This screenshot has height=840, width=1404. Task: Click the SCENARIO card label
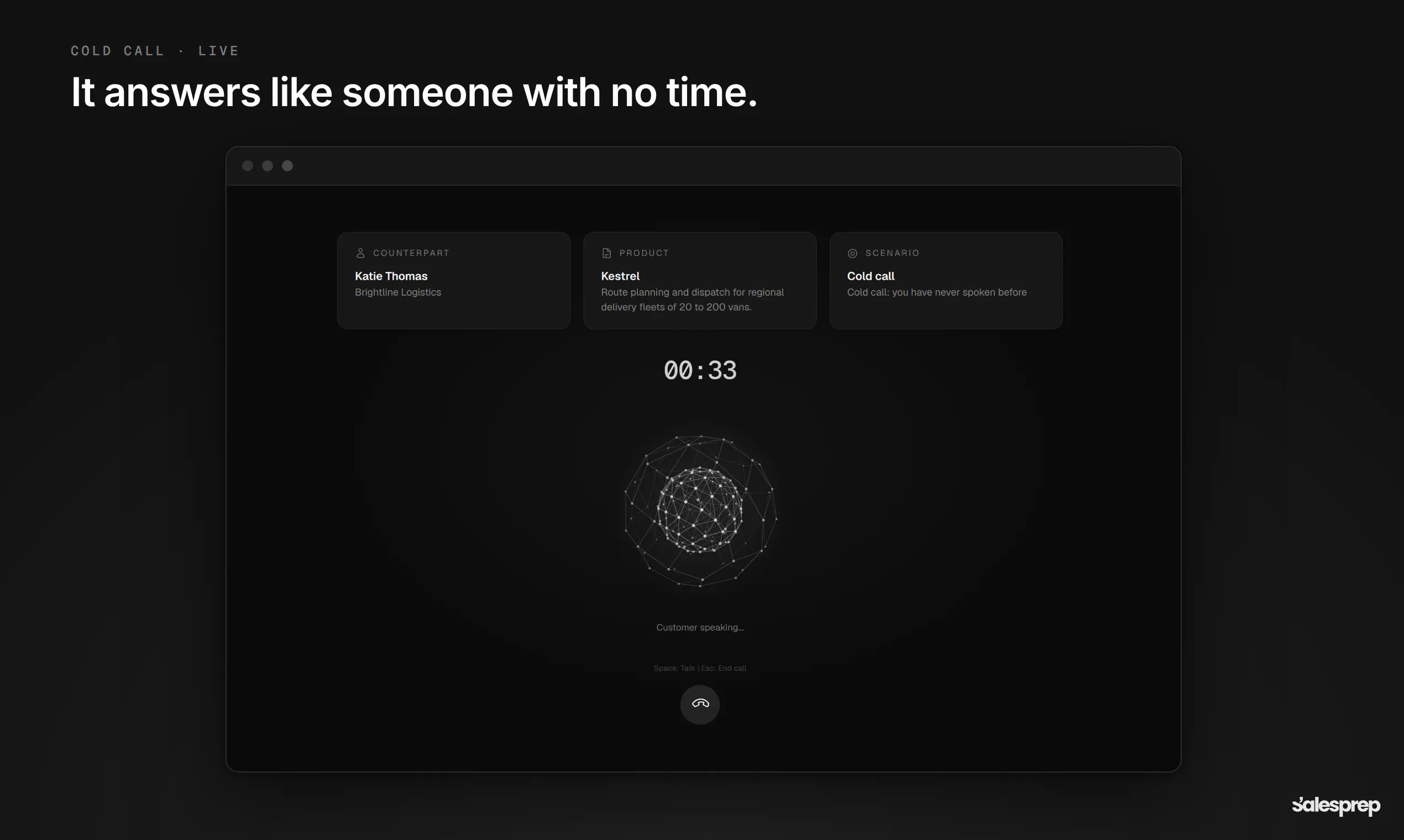[892, 253]
